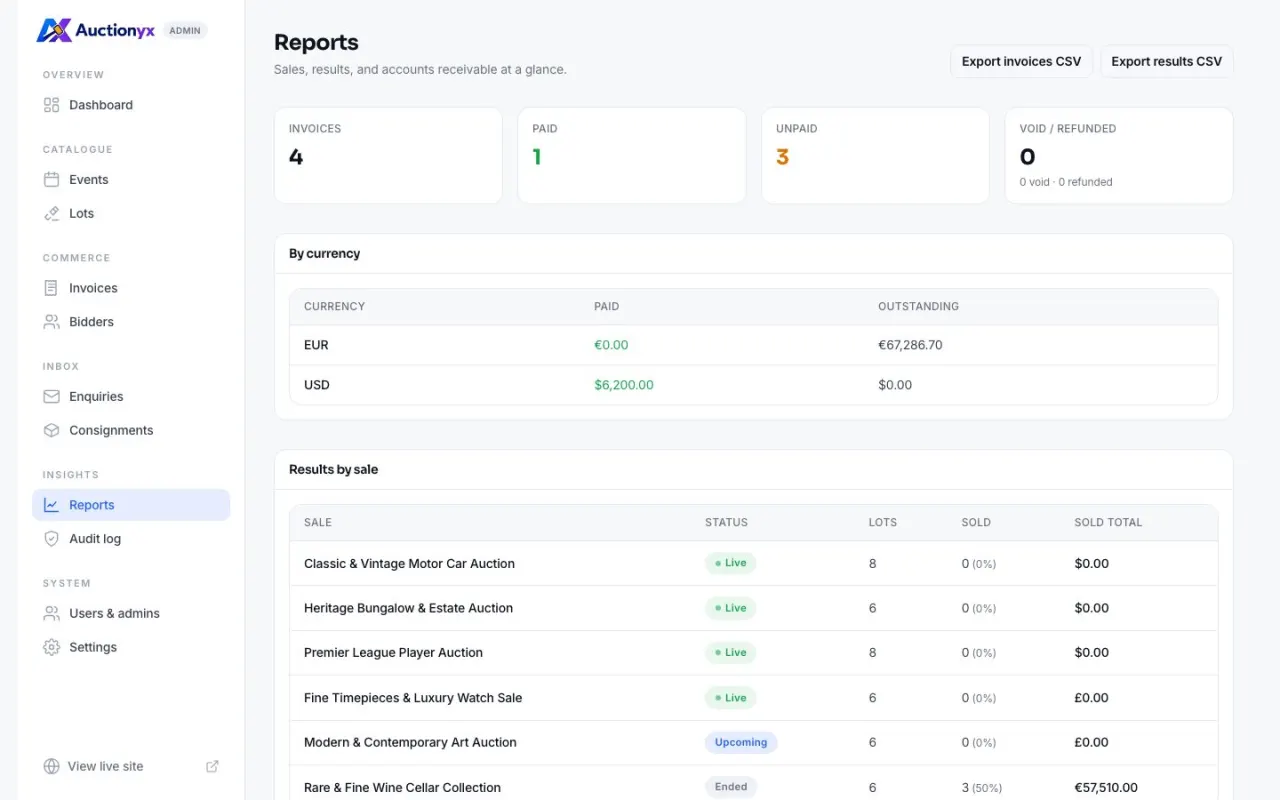Open the Bidders list
The width and height of the screenshot is (1280, 800).
131,322
